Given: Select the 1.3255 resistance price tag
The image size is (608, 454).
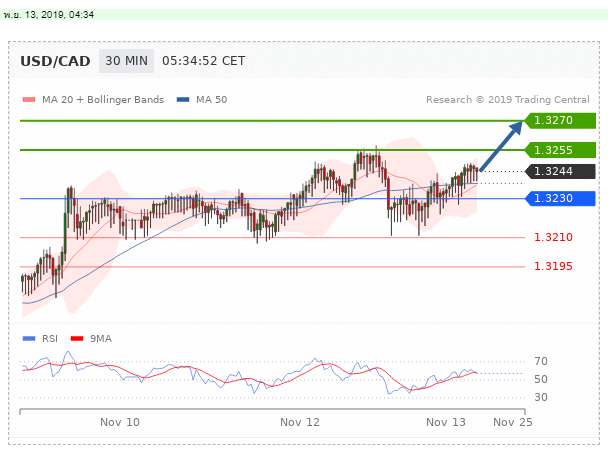Looking at the screenshot, I should pos(560,150).
